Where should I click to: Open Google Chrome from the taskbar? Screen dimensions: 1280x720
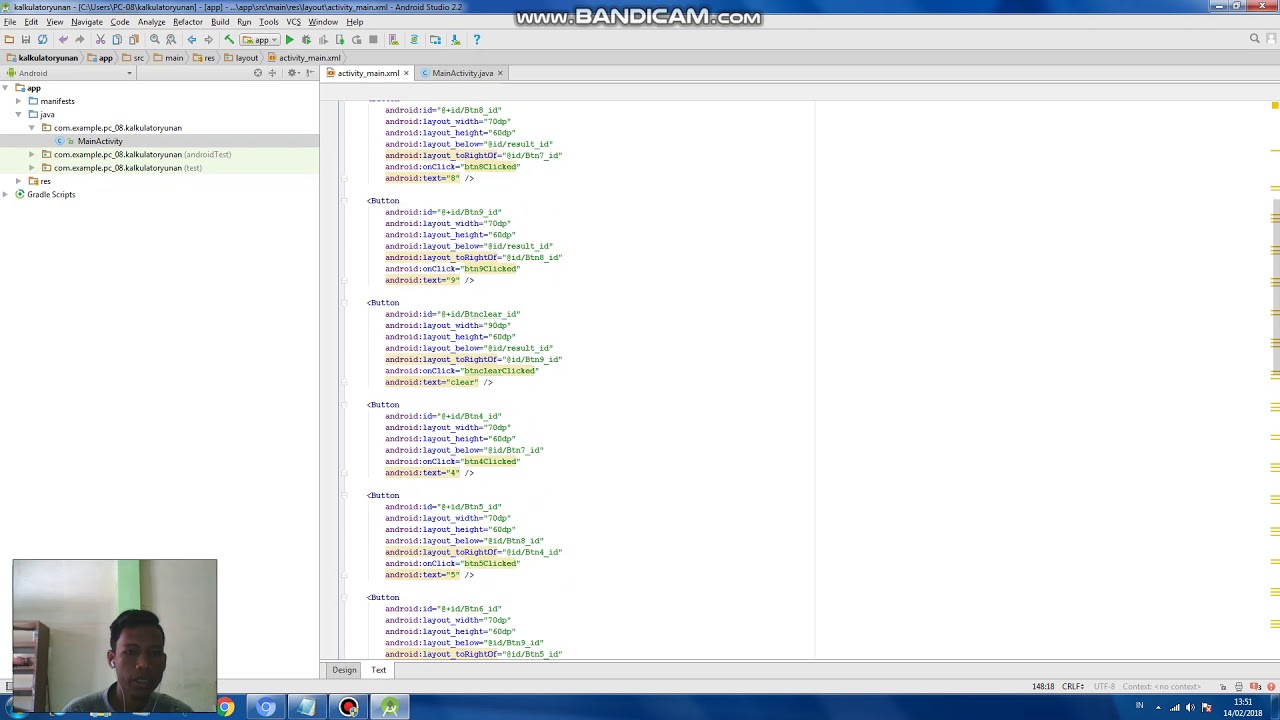coord(225,708)
